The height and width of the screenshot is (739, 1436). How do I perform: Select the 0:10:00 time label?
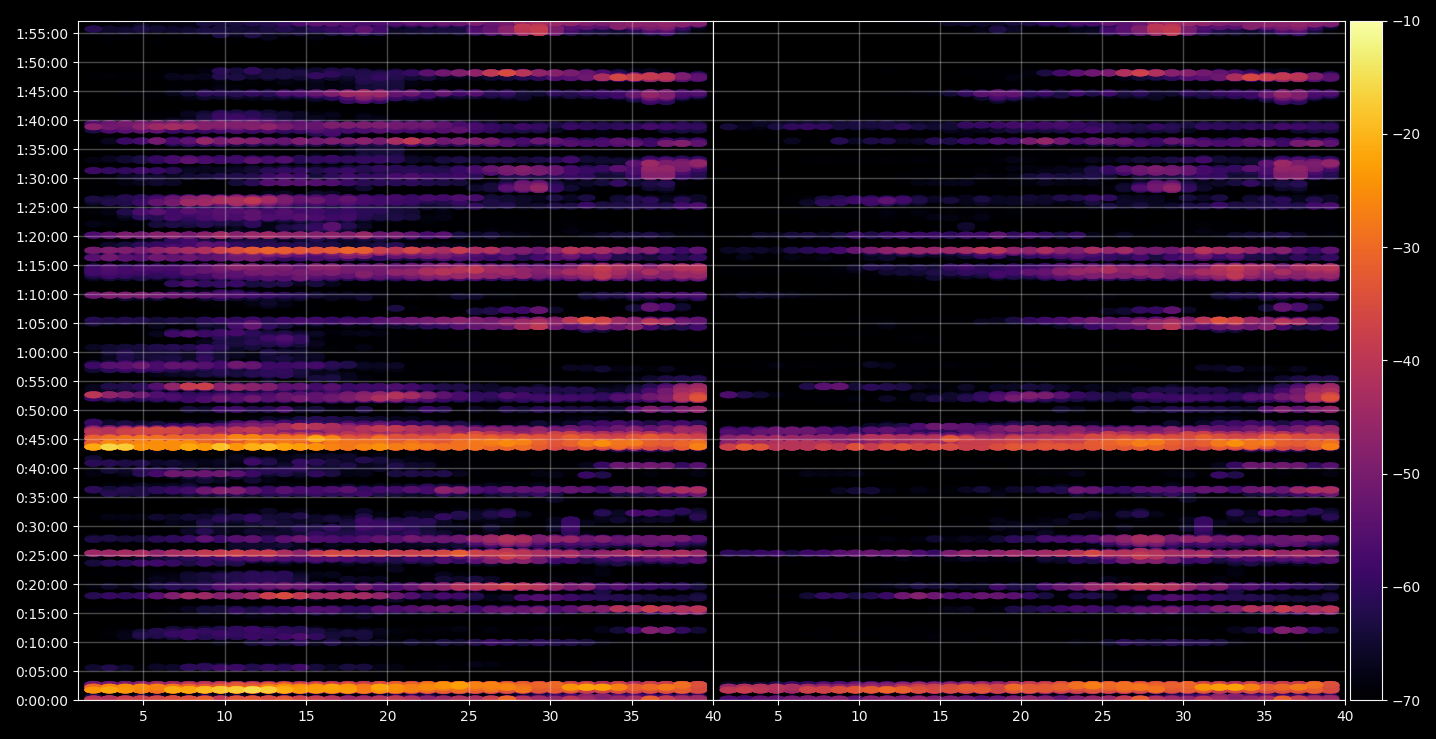42,642
